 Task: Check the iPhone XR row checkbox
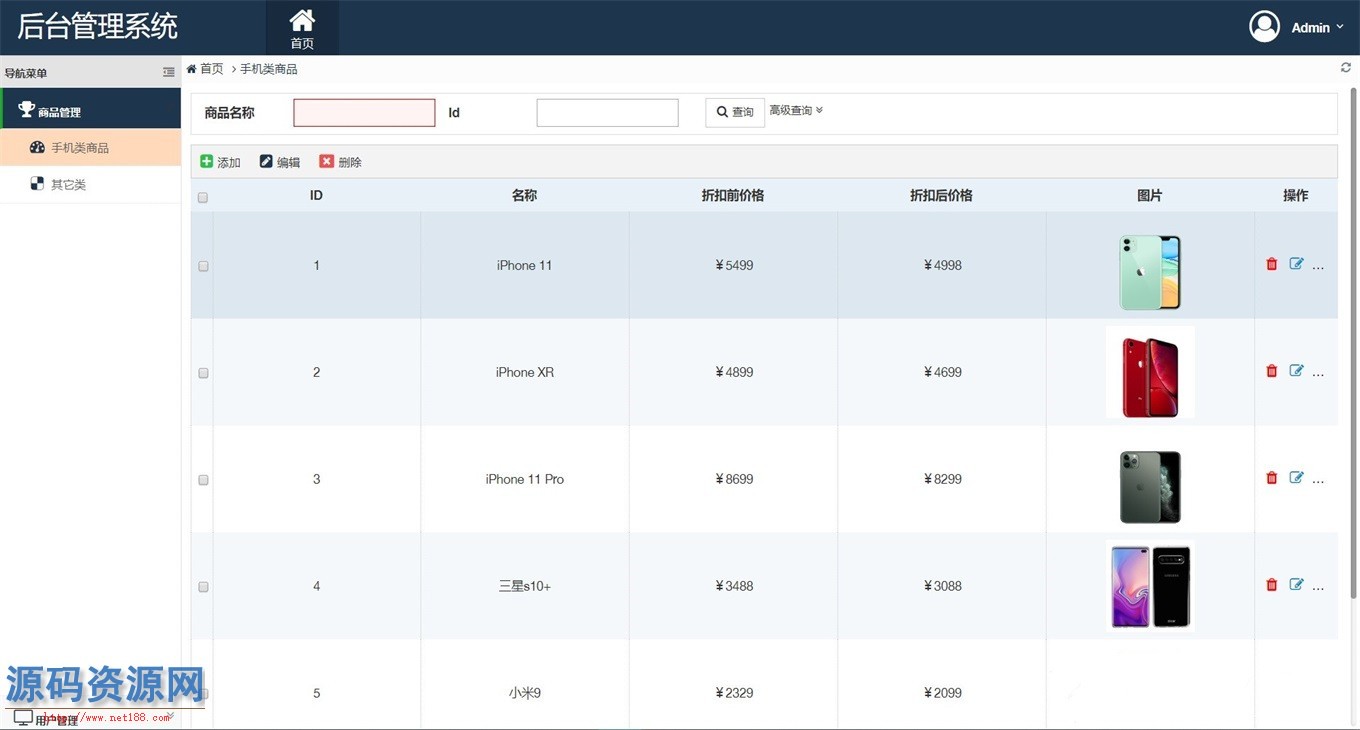203,373
